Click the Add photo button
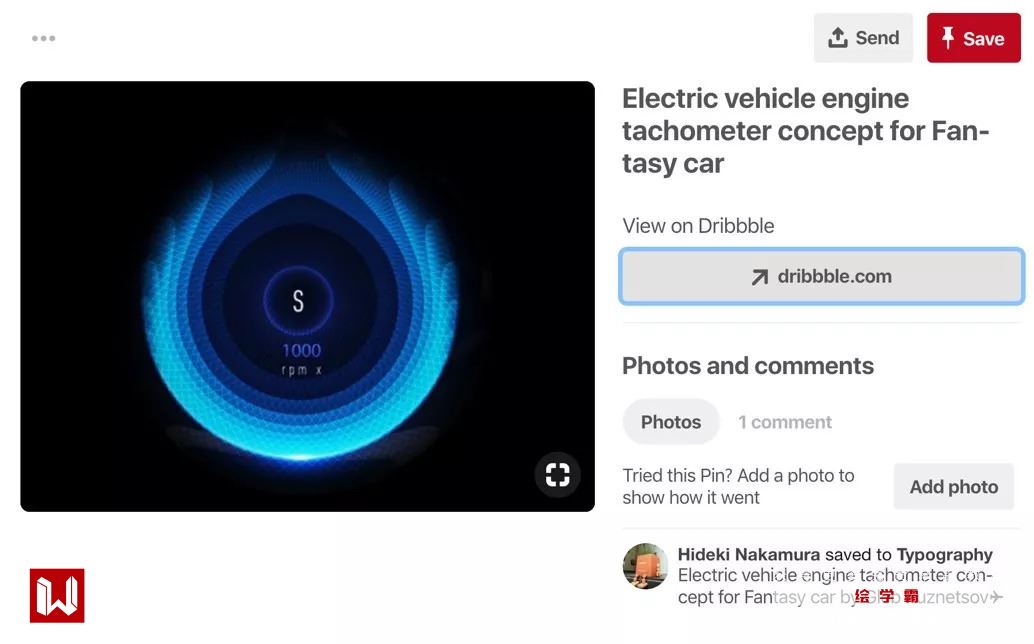 954,486
